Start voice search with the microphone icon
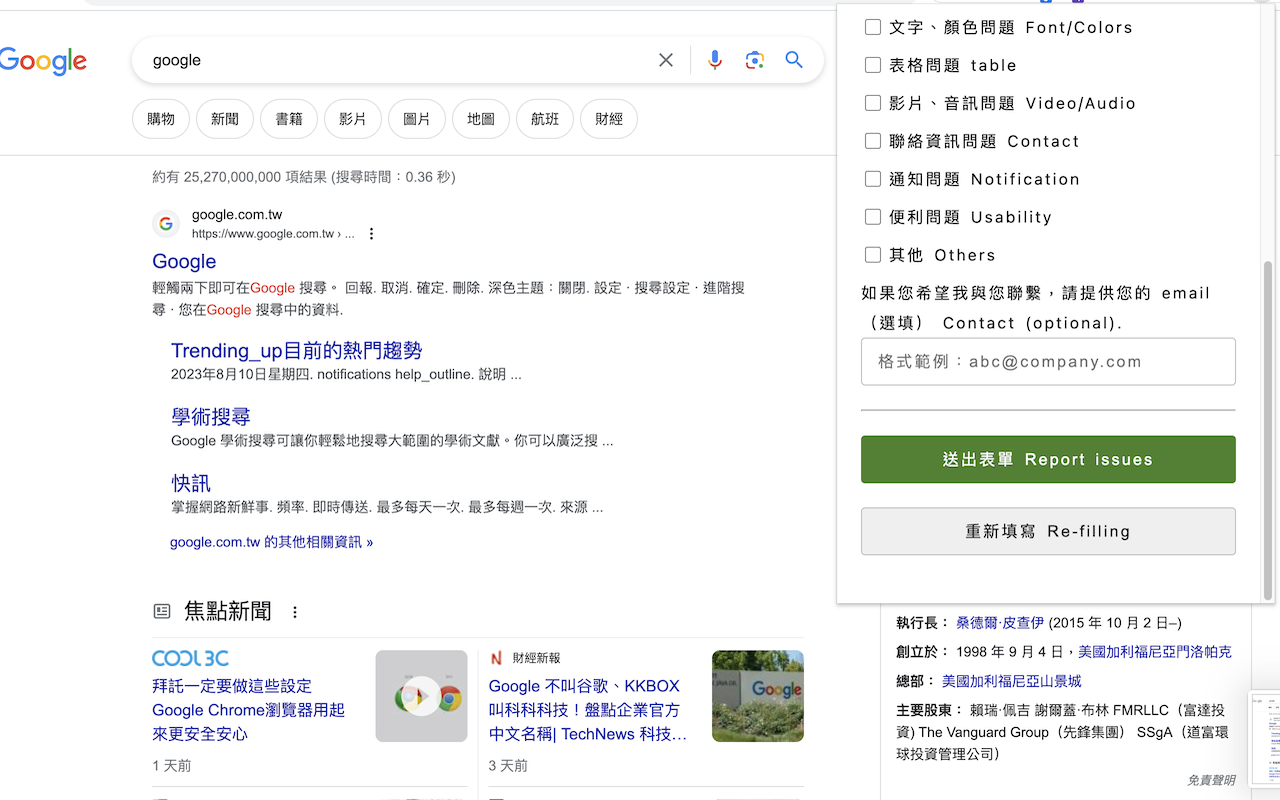 [x=714, y=60]
